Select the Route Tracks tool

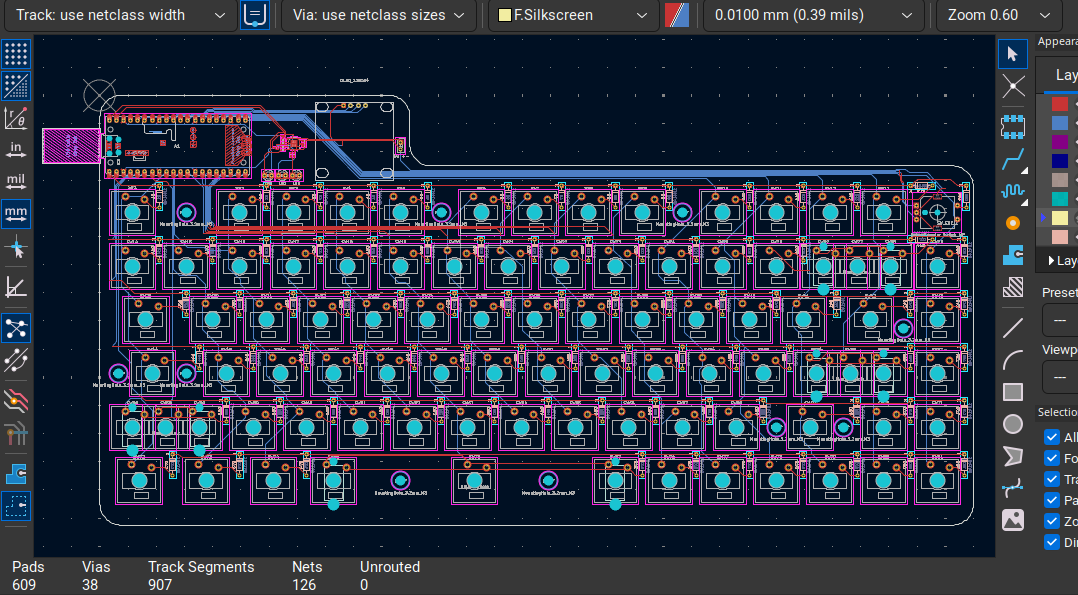[x=1013, y=158]
